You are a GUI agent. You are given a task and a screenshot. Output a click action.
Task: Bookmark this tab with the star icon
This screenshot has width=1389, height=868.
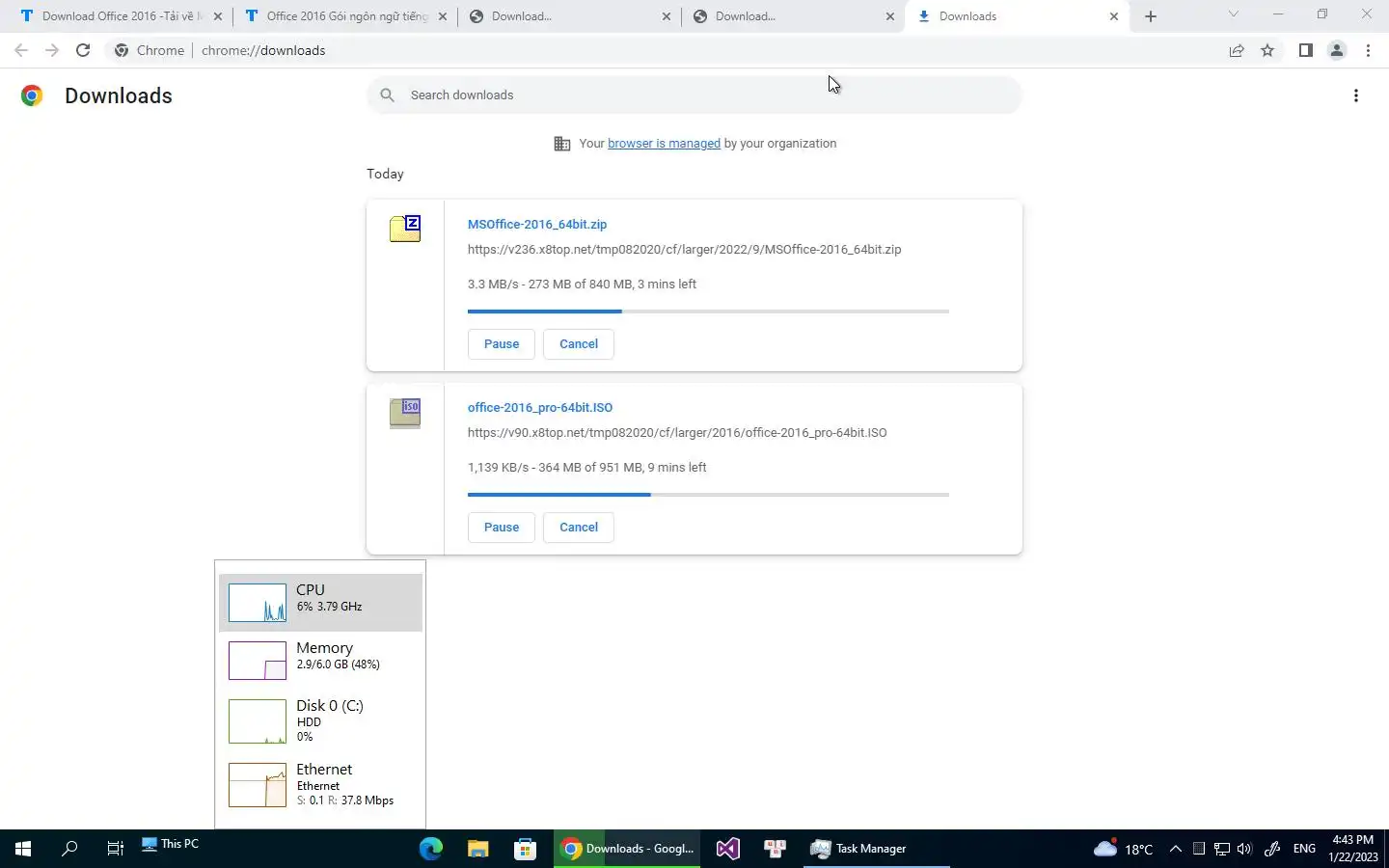coord(1267,50)
